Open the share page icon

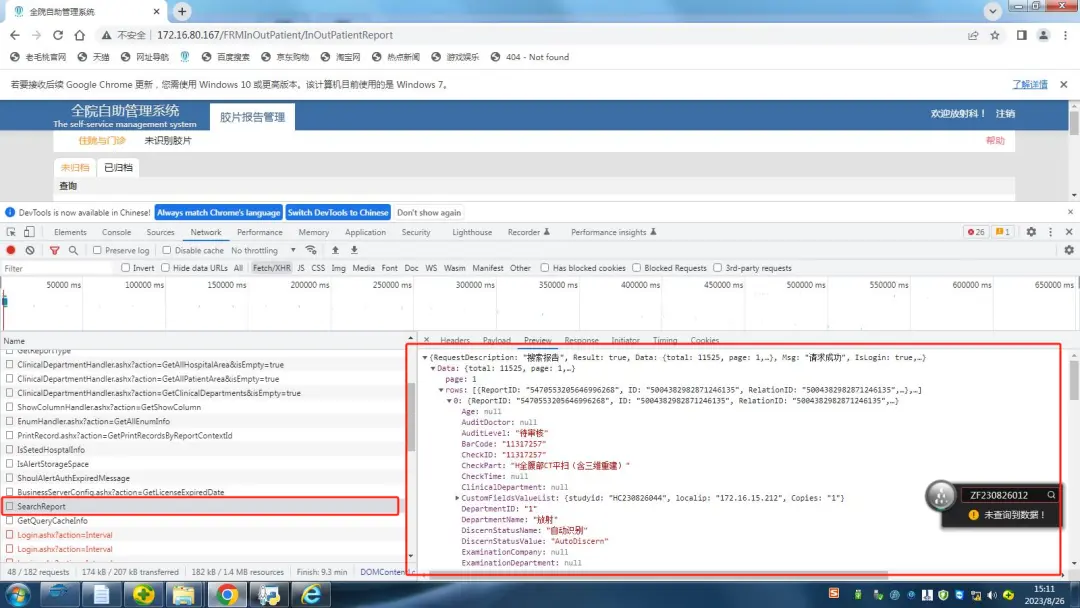point(973,35)
